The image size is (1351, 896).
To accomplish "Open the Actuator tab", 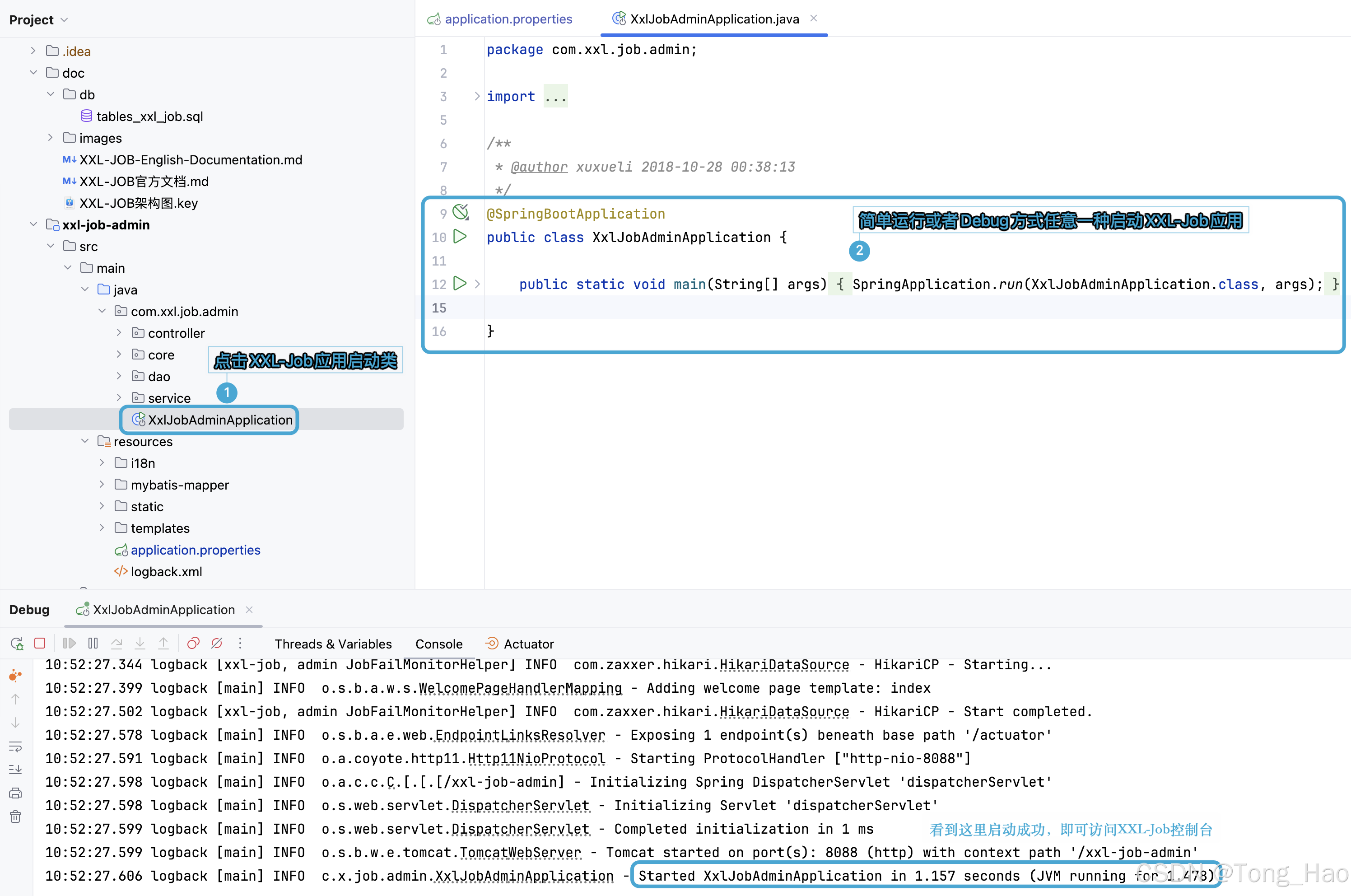I will tap(528, 644).
